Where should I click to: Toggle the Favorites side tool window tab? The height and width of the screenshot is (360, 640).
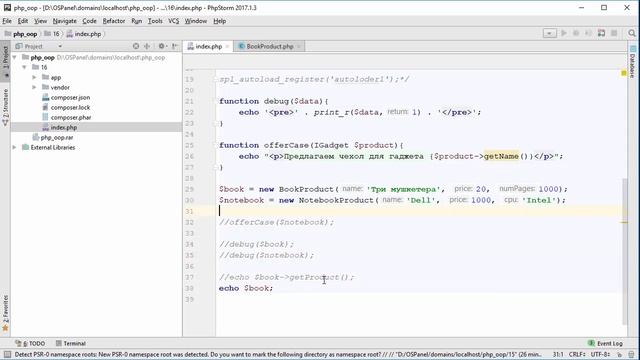5,313
